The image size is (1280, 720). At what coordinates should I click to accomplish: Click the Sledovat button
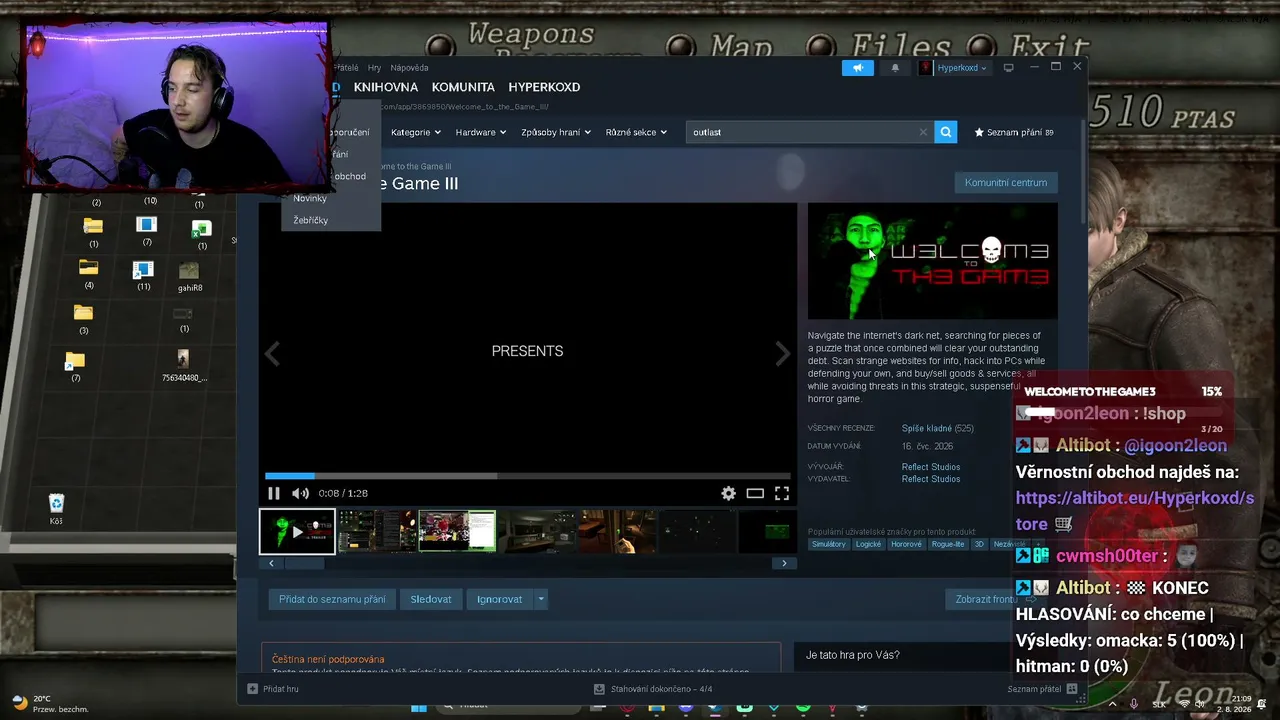pyautogui.click(x=431, y=599)
